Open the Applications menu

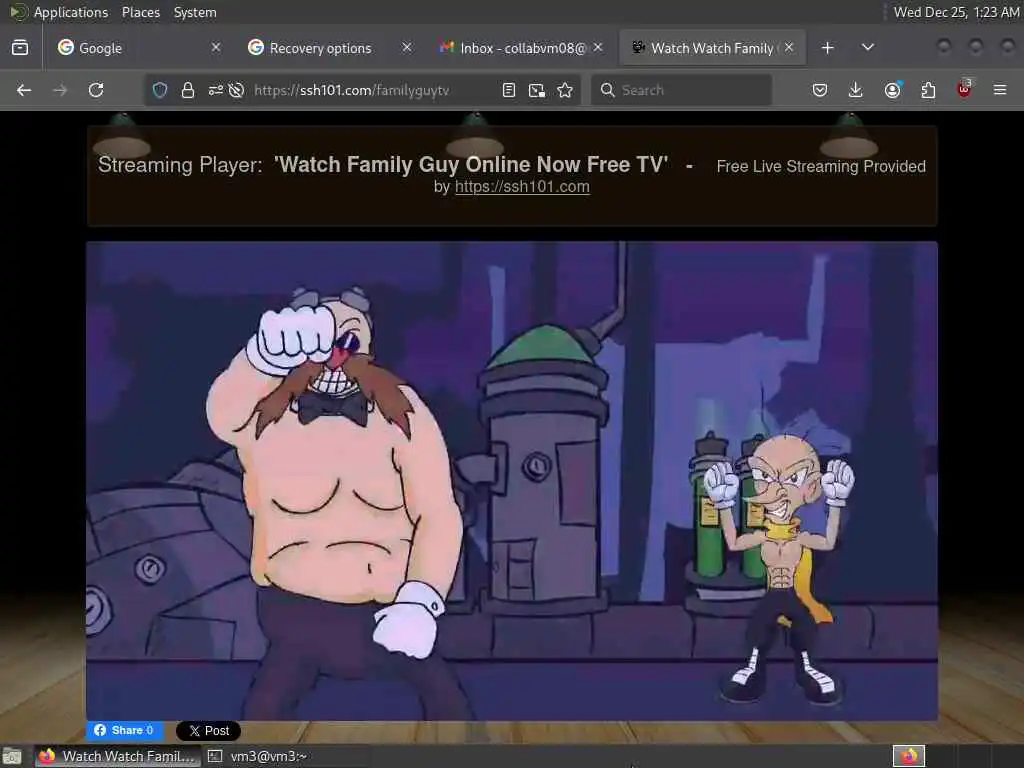71,12
